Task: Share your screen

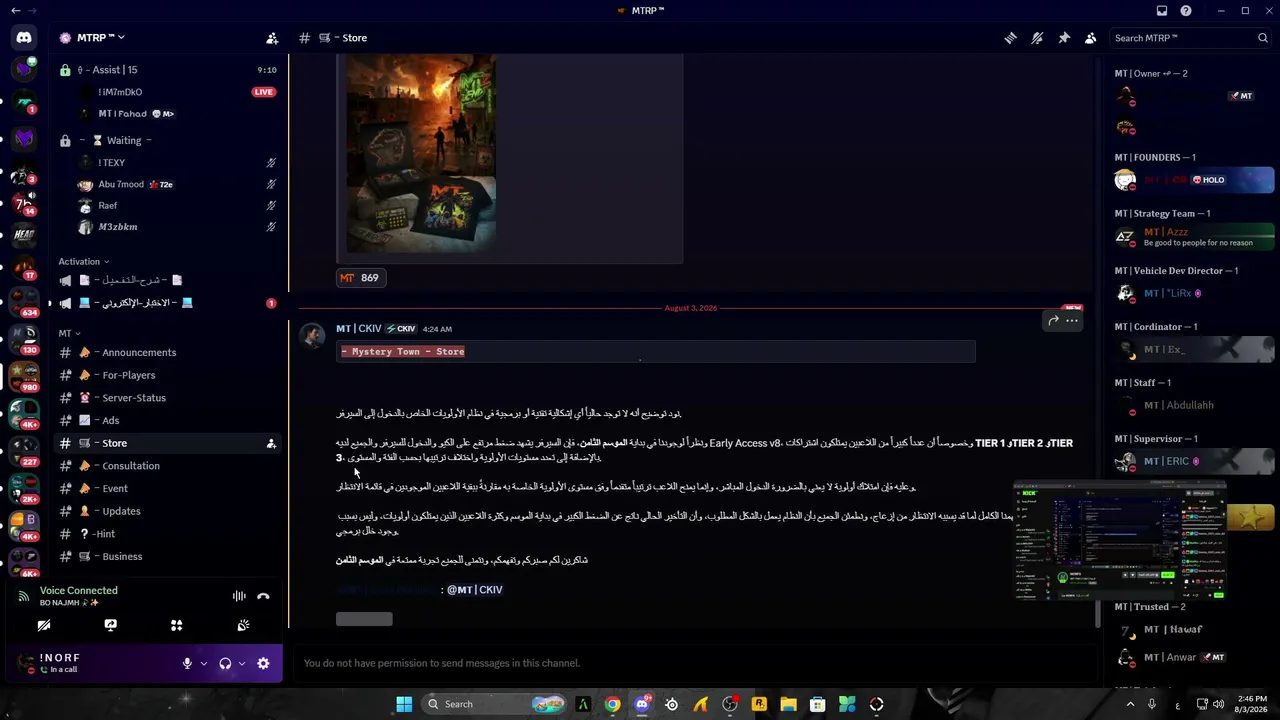Action: (110, 625)
